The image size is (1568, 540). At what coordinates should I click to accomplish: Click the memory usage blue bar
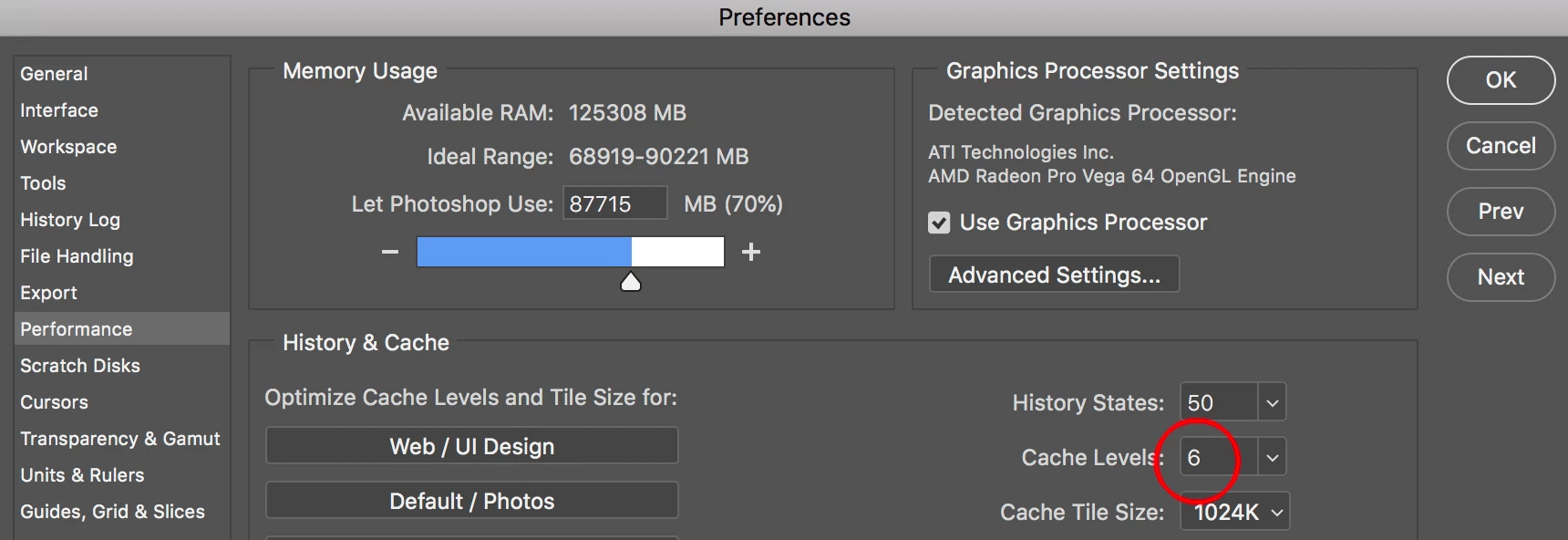(523, 252)
